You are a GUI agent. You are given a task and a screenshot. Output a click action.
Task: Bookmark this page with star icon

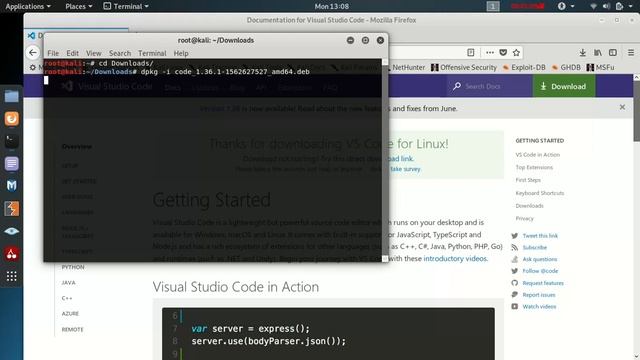(x=516, y=52)
